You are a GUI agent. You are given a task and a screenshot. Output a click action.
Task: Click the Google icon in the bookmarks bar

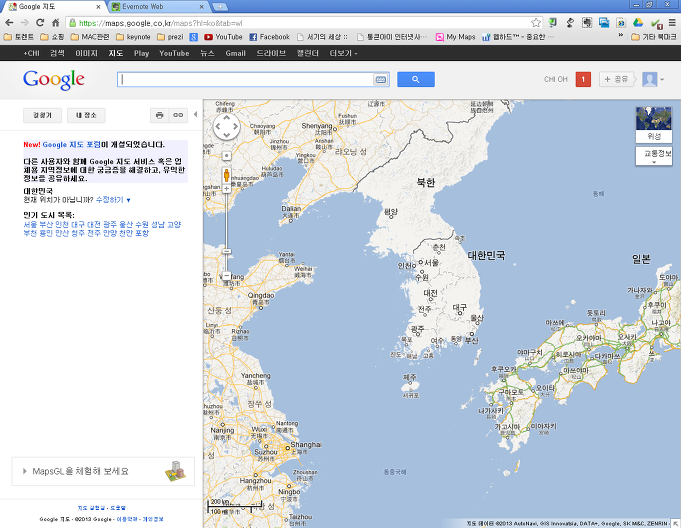click(194, 37)
